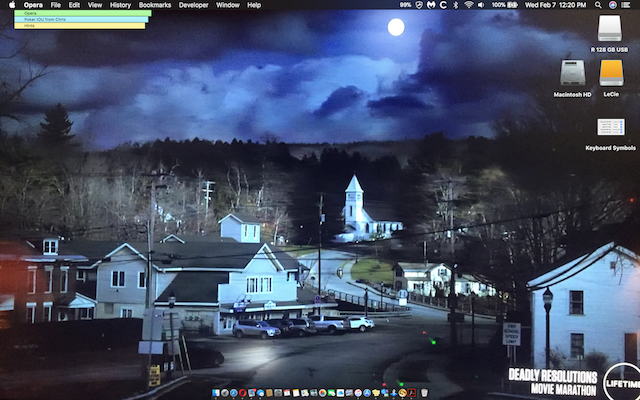This screenshot has width=640, height=400.
Task: Select the Macintosh HD drive icon
Action: click(572, 73)
